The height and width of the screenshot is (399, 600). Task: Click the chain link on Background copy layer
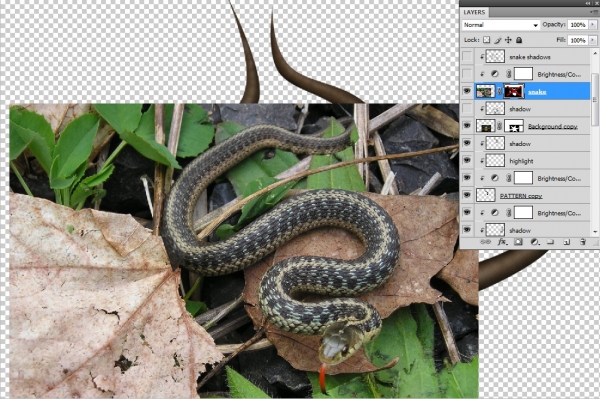pyautogui.click(x=499, y=126)
